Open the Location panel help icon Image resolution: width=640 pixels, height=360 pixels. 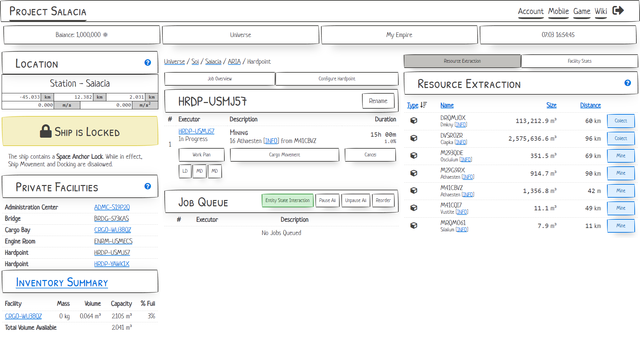pyautogui.click(x=148, y=62)
